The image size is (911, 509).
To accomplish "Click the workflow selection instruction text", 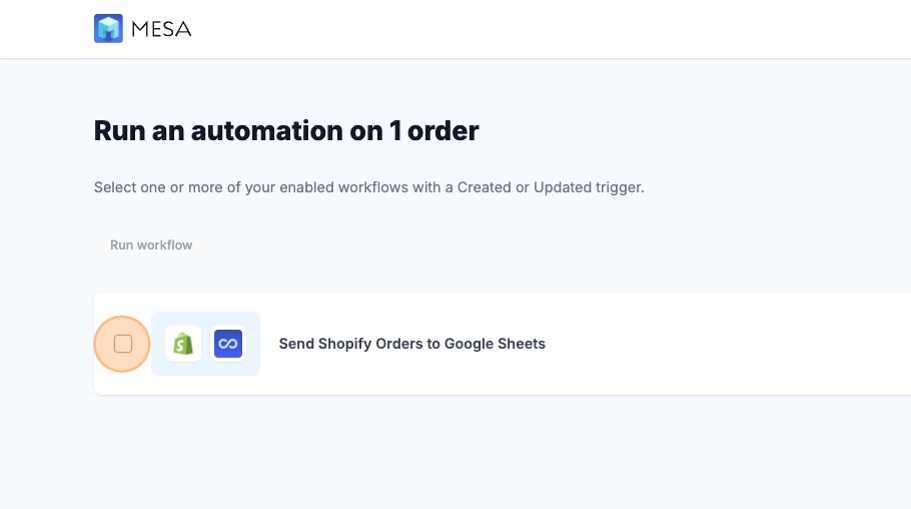I will click(x=368, y=187).
